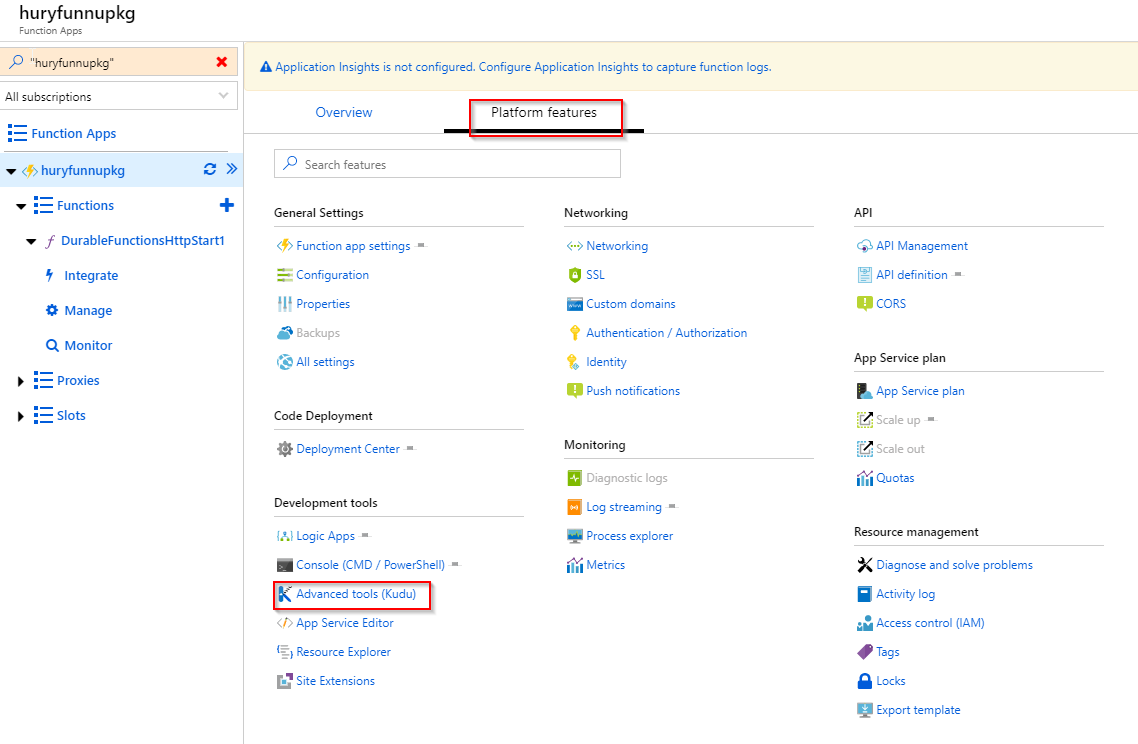
Task: Click the red X to clear the search
Action: click(222, 62)
